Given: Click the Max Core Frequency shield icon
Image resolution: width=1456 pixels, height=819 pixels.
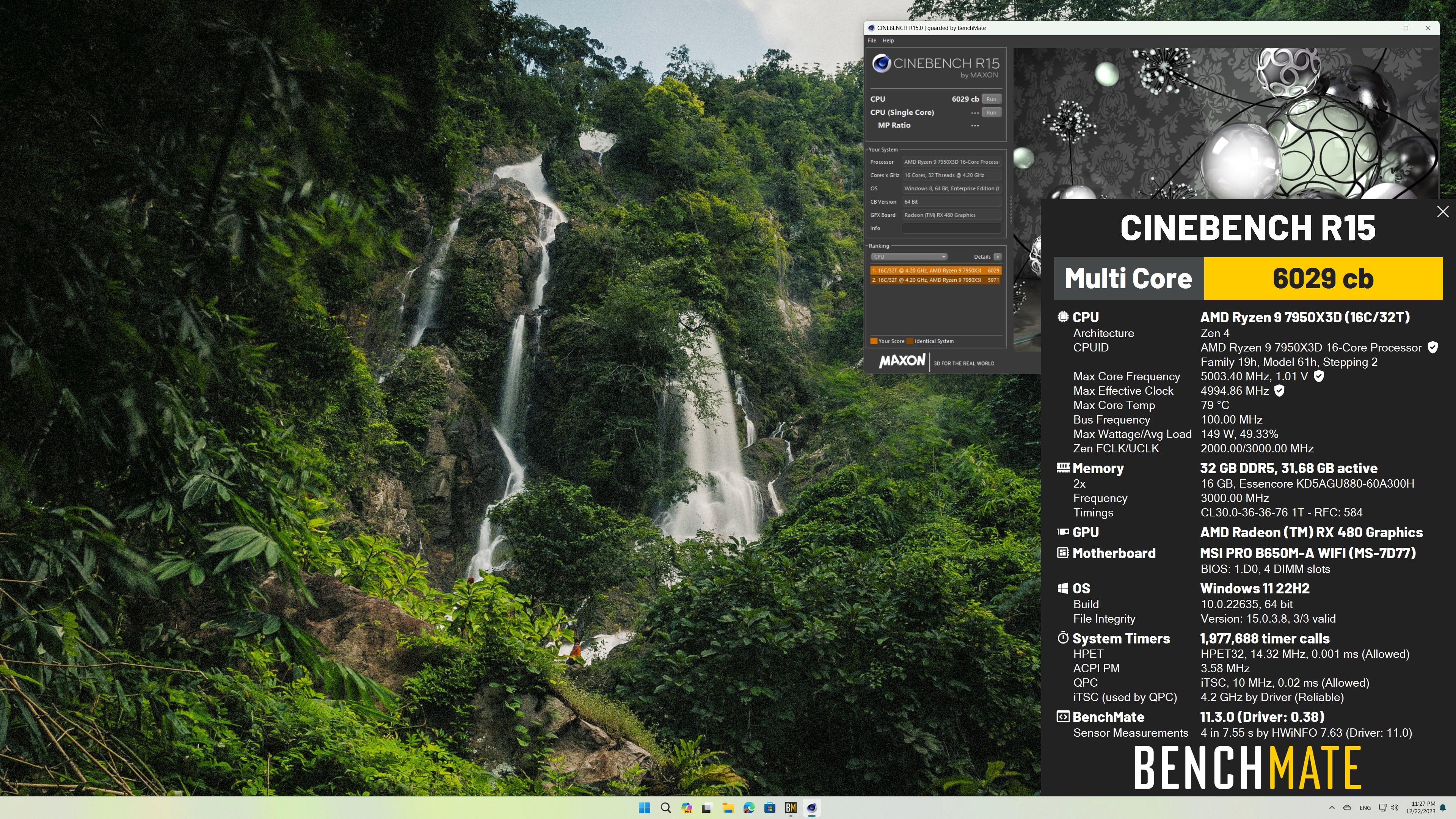Looking at the screenshot, I should (x=1319, y=377).
